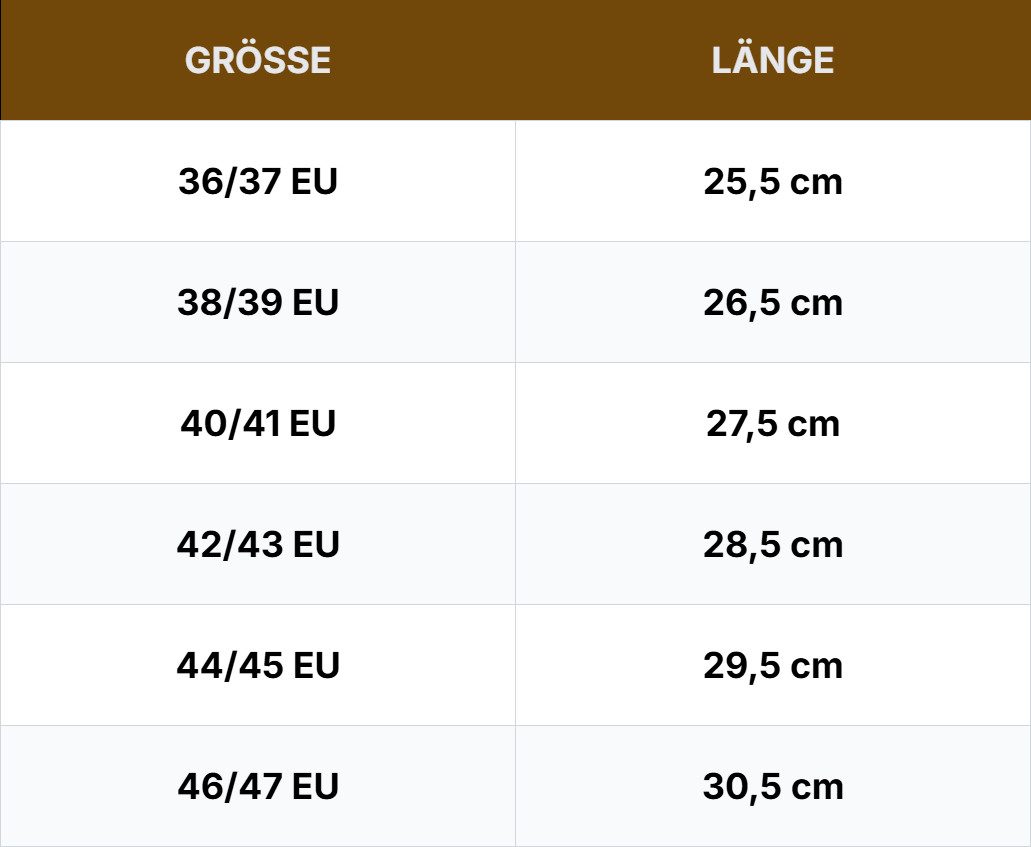Click the 25,5 cm length value
This screenshot has width=1031, height=847.
pyautogui.click(x=773, y=182)
